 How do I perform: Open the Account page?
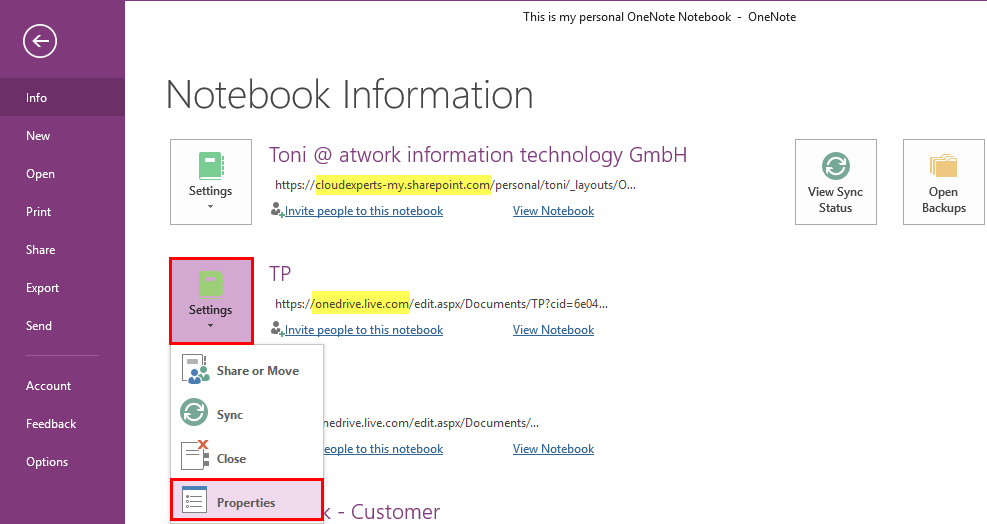tap(49, 386)
